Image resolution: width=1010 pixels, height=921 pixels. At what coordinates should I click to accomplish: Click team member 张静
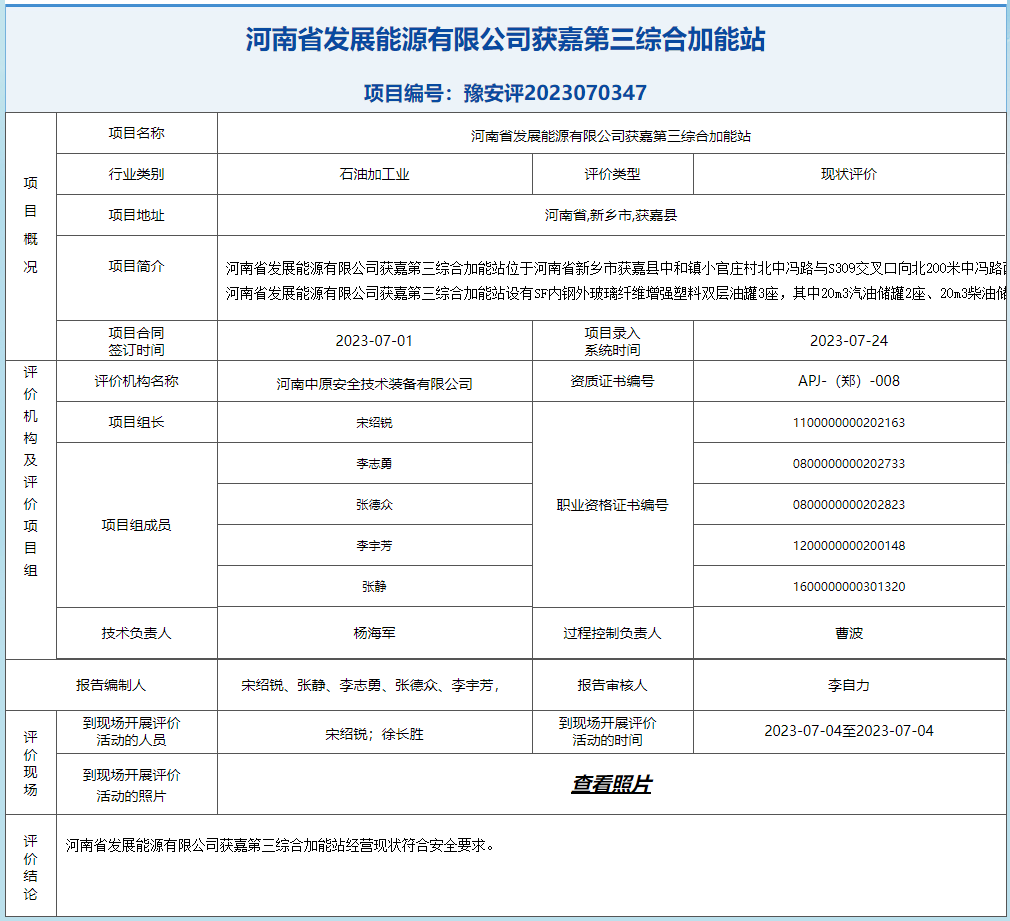click(x=374, y=587)
